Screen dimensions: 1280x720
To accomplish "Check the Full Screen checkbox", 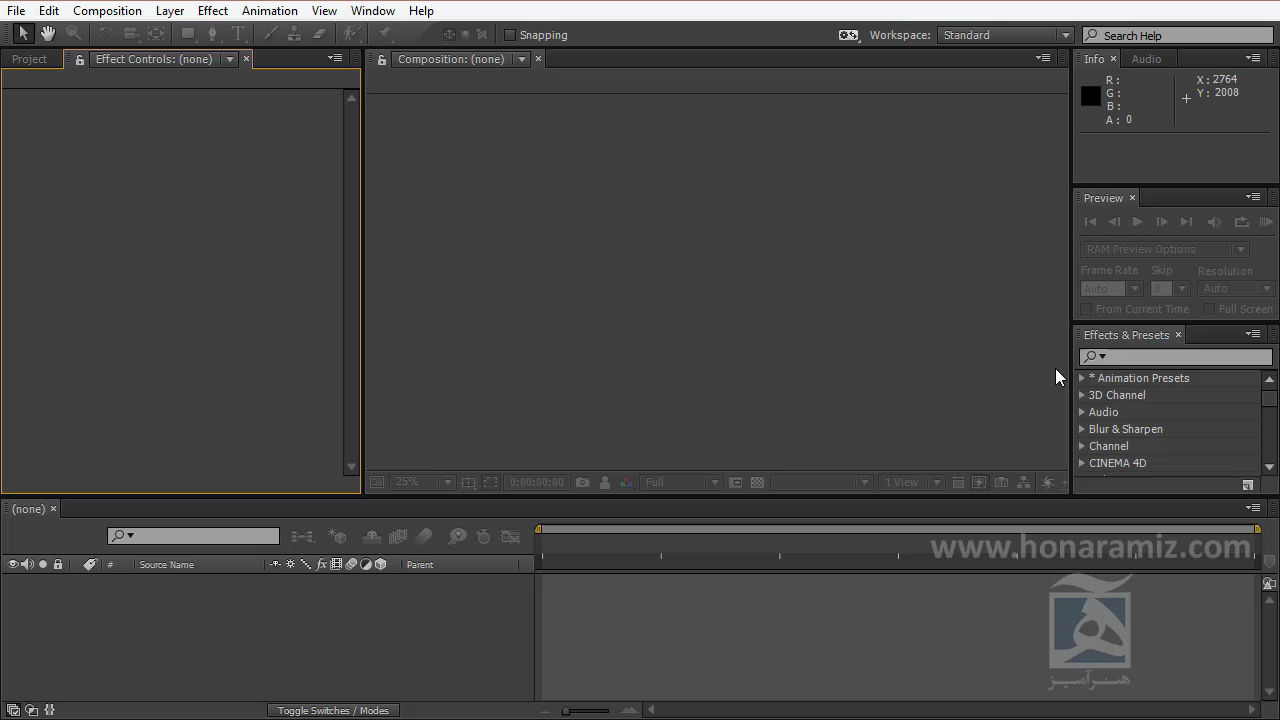I will (1209, 309).
